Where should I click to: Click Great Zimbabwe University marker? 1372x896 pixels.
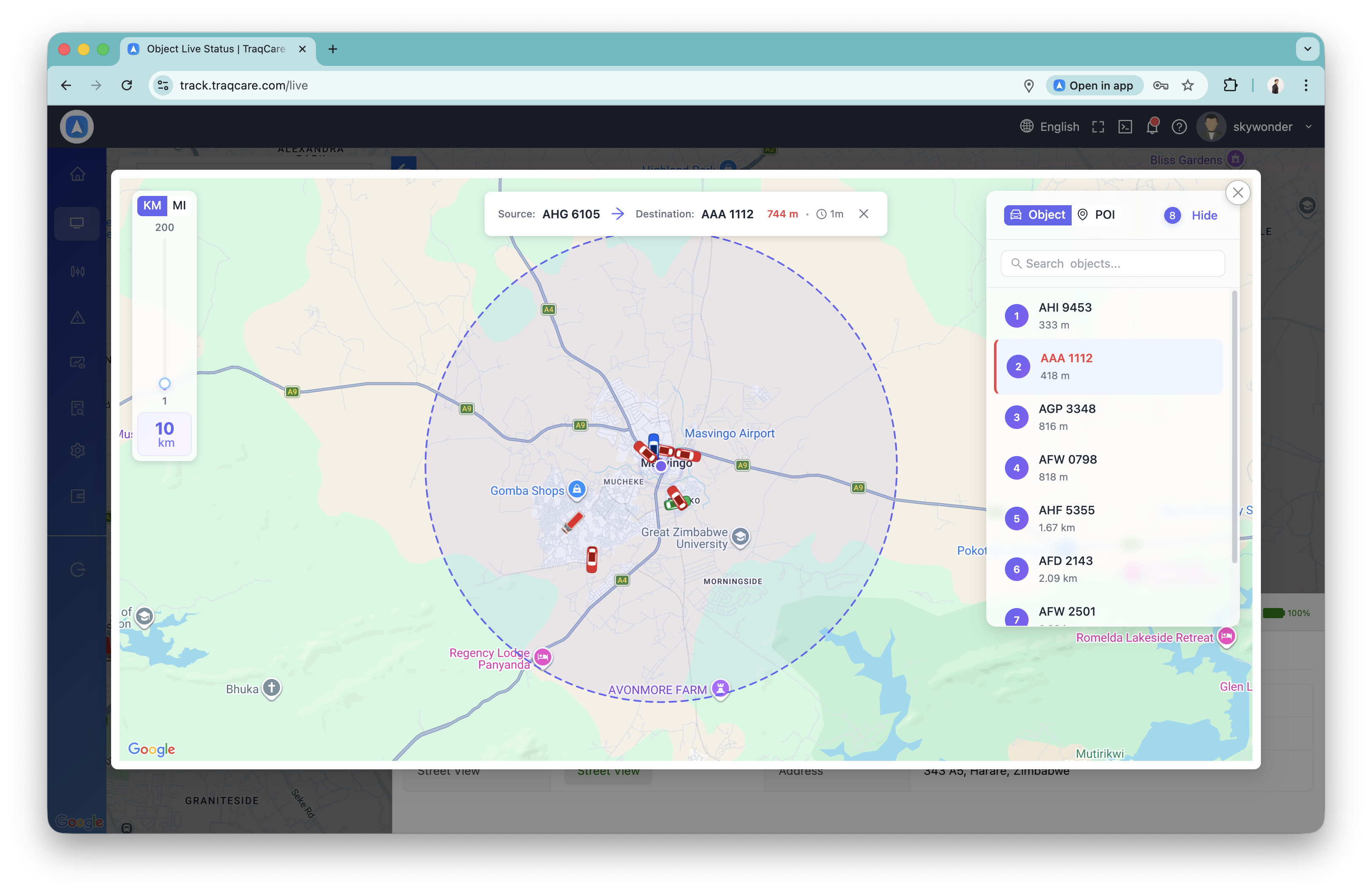click(x=741, y=538)
